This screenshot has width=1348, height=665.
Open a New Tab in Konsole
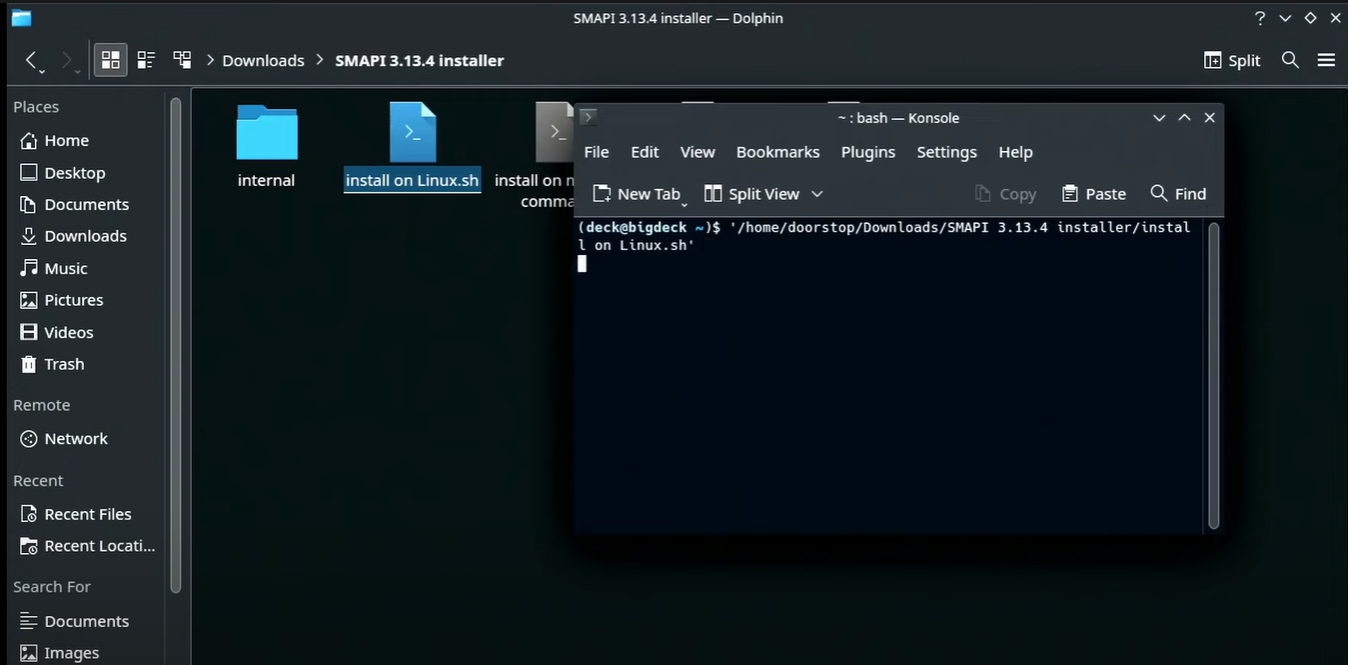click(x=636, y=194)
